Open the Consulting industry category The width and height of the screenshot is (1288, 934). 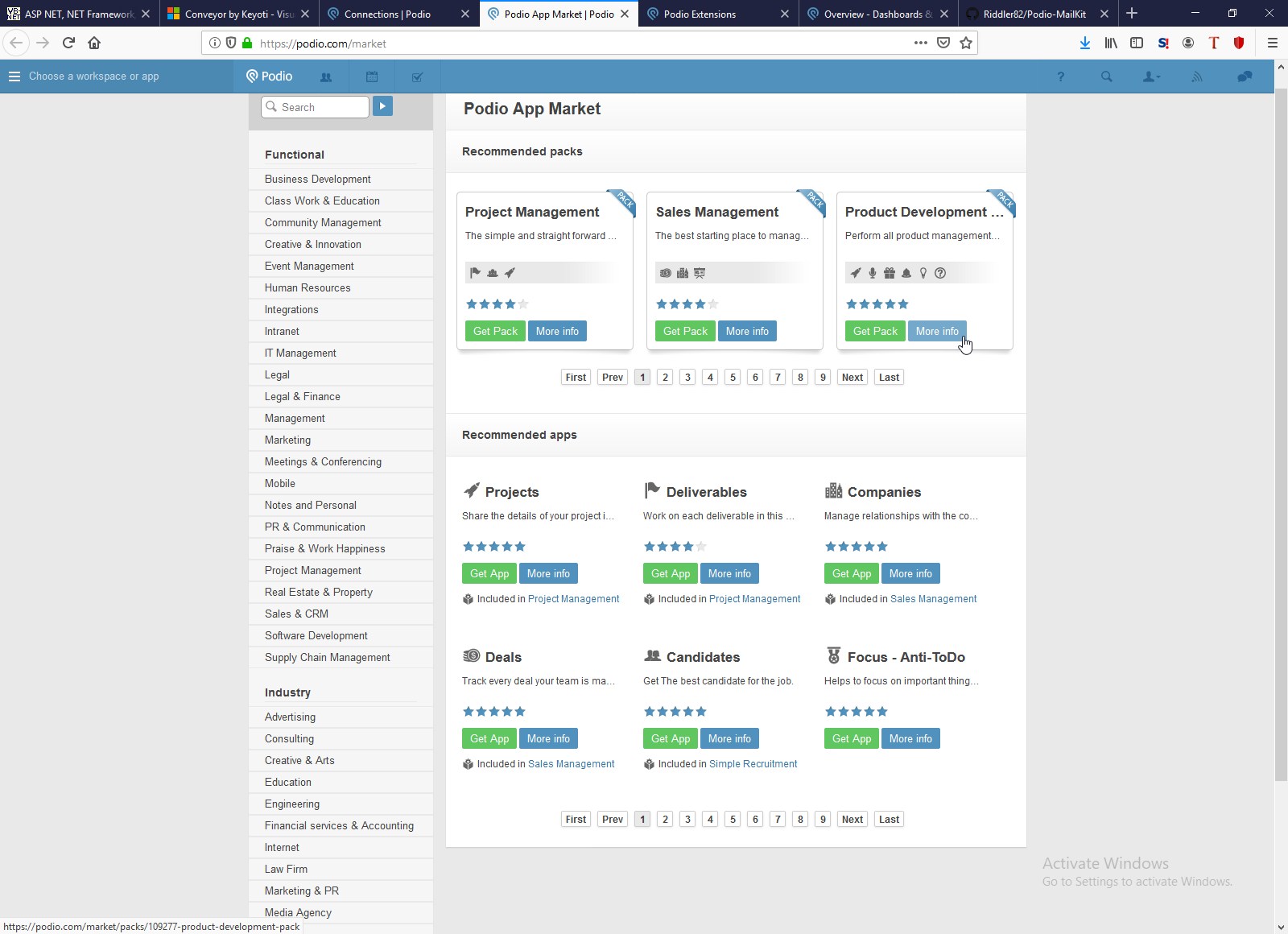tap(289, 738)
